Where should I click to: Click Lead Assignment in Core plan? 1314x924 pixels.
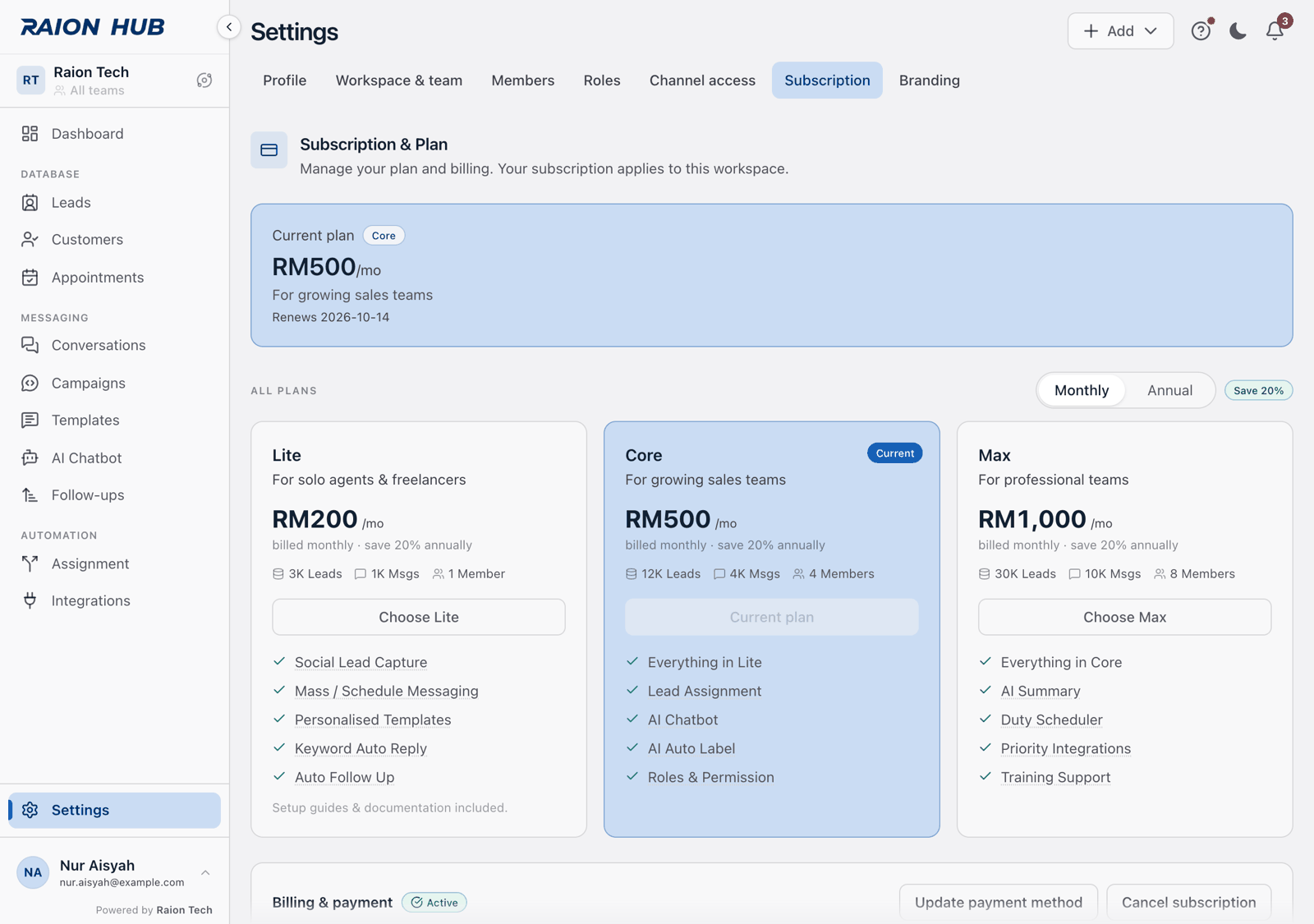[705, 692]
